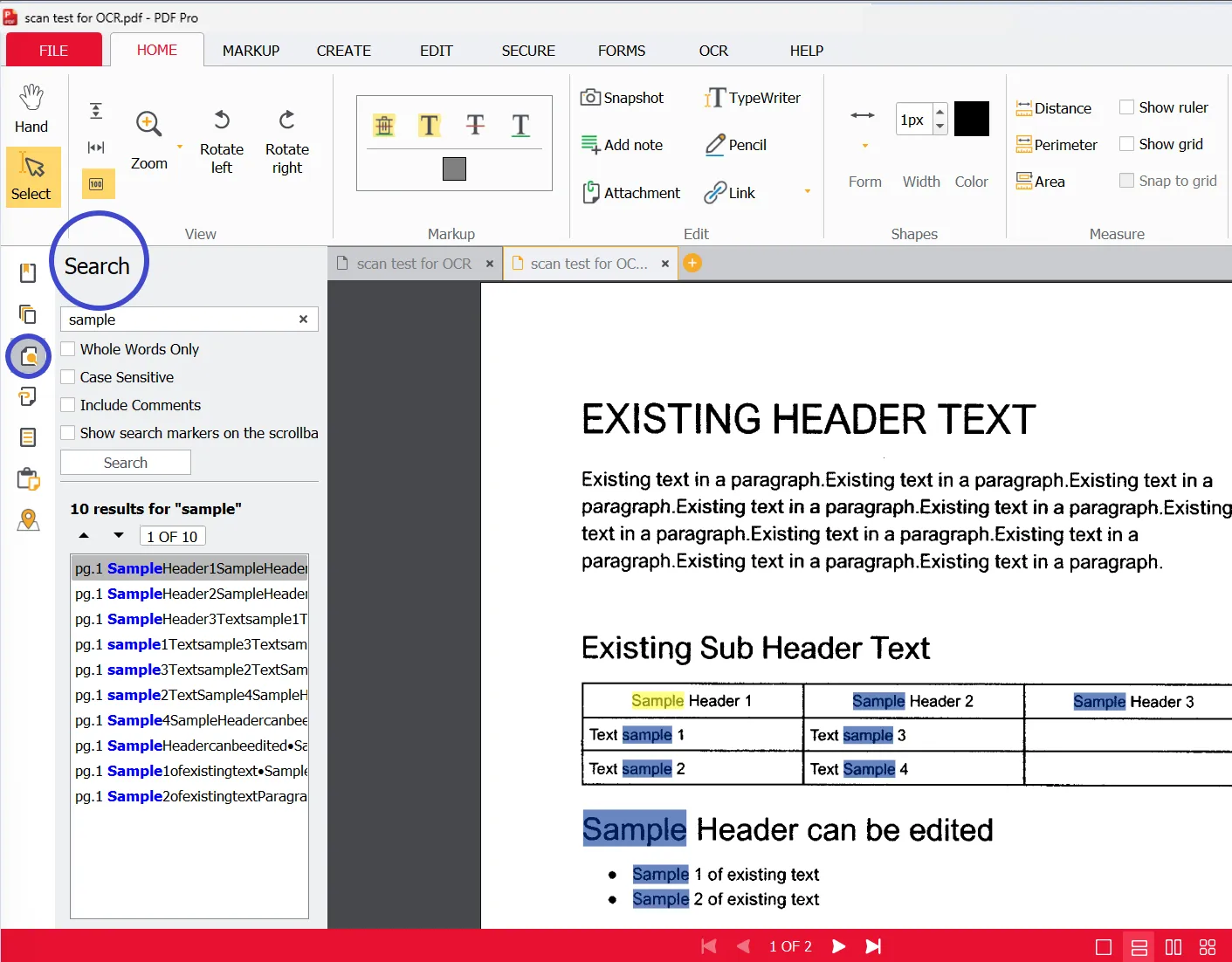Open the Comments sidebar panel icon
This screenshot has height=962, width=1232.
[x=28, y=437]
